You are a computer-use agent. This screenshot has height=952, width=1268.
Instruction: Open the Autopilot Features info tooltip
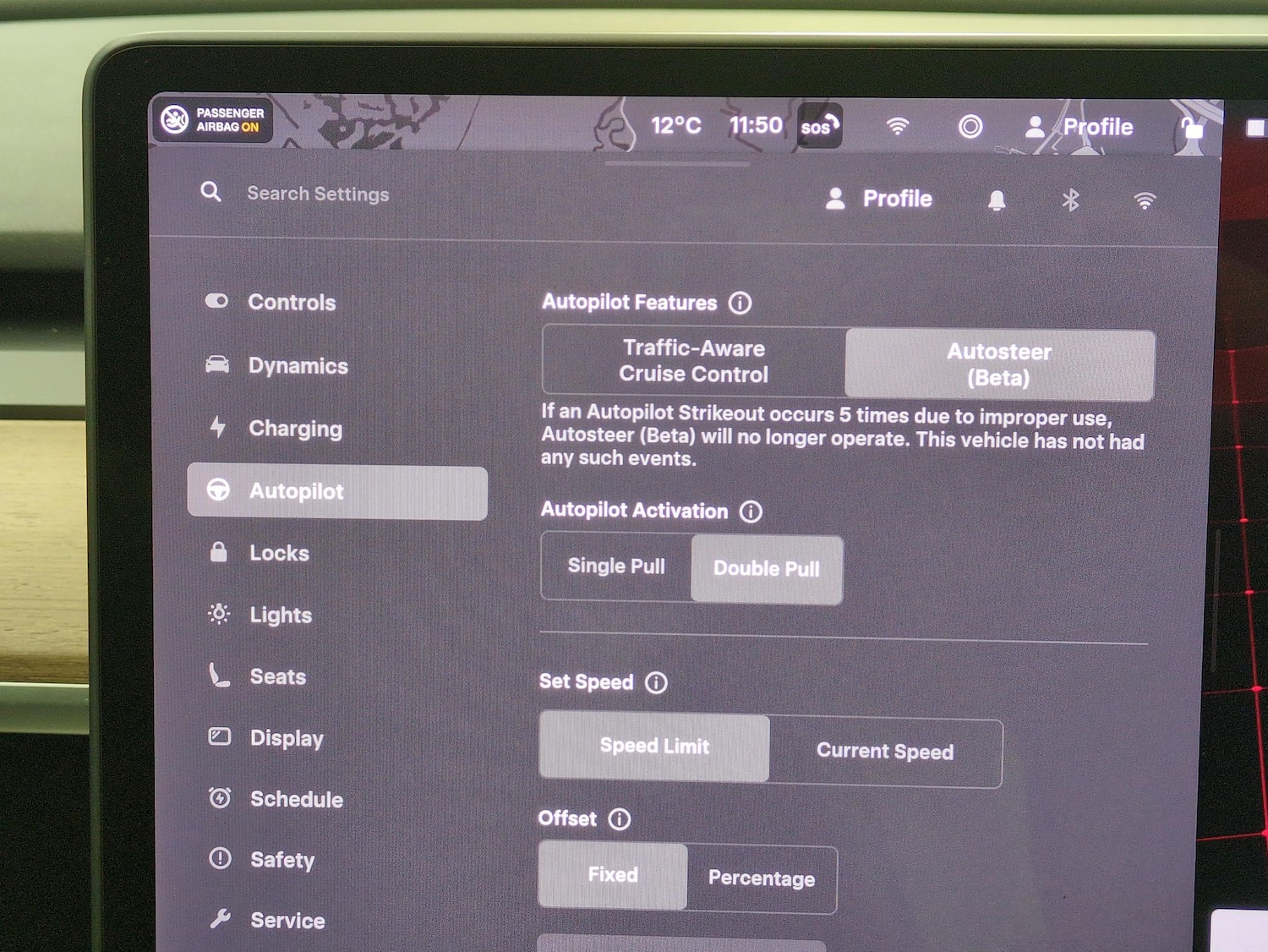pyautogui.click(x=740, y=303)
